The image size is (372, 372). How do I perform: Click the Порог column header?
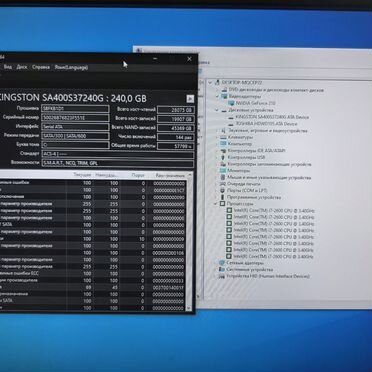pyautogui.click(x=138, y=175)
